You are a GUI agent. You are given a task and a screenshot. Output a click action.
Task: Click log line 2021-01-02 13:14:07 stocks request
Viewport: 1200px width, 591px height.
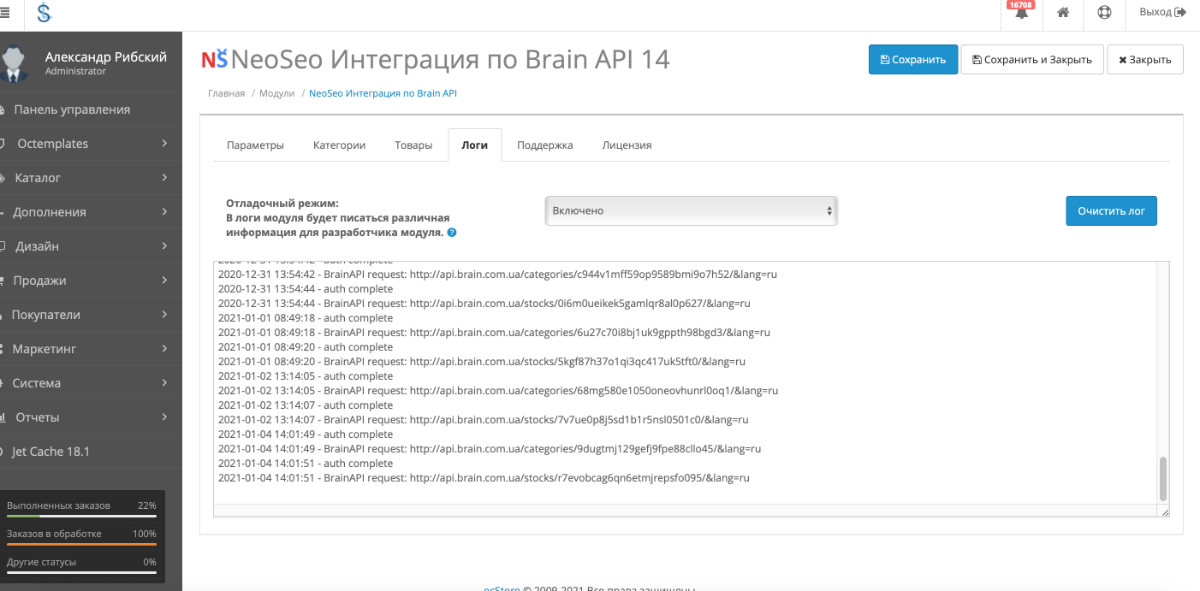[x=483, y=420]
